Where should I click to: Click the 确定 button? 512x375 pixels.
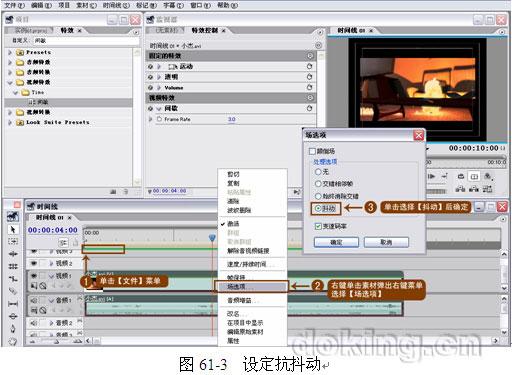[x=336, y=242]
